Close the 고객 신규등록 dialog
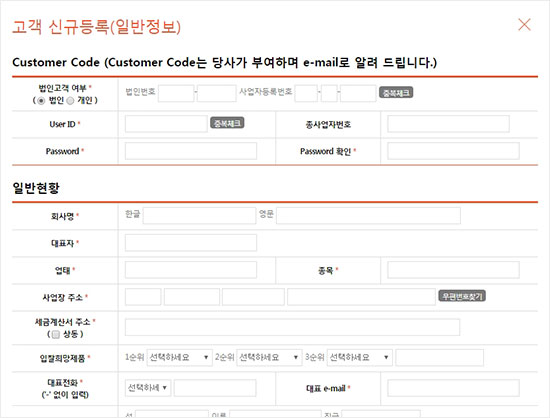Image resolution: width=550 pixels, height=418 pixels. coord(524,25)
